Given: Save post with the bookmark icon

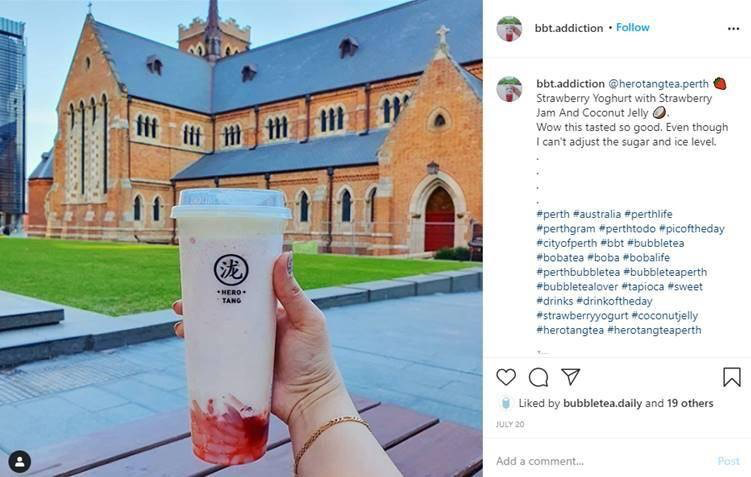Looking at the screenshot, I should tap(732, 377).
